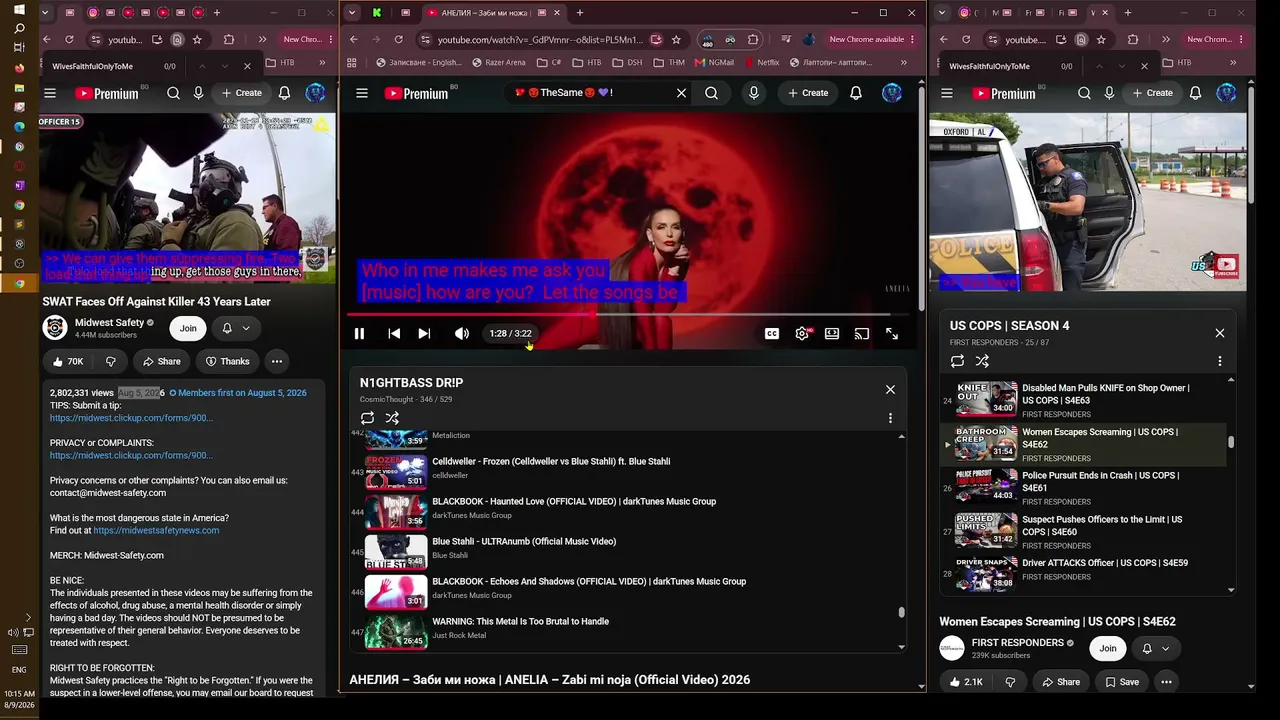Join the FIRST RESPONDERS channel
This screenshot has height=720, width=1280.
[1108, 648]
